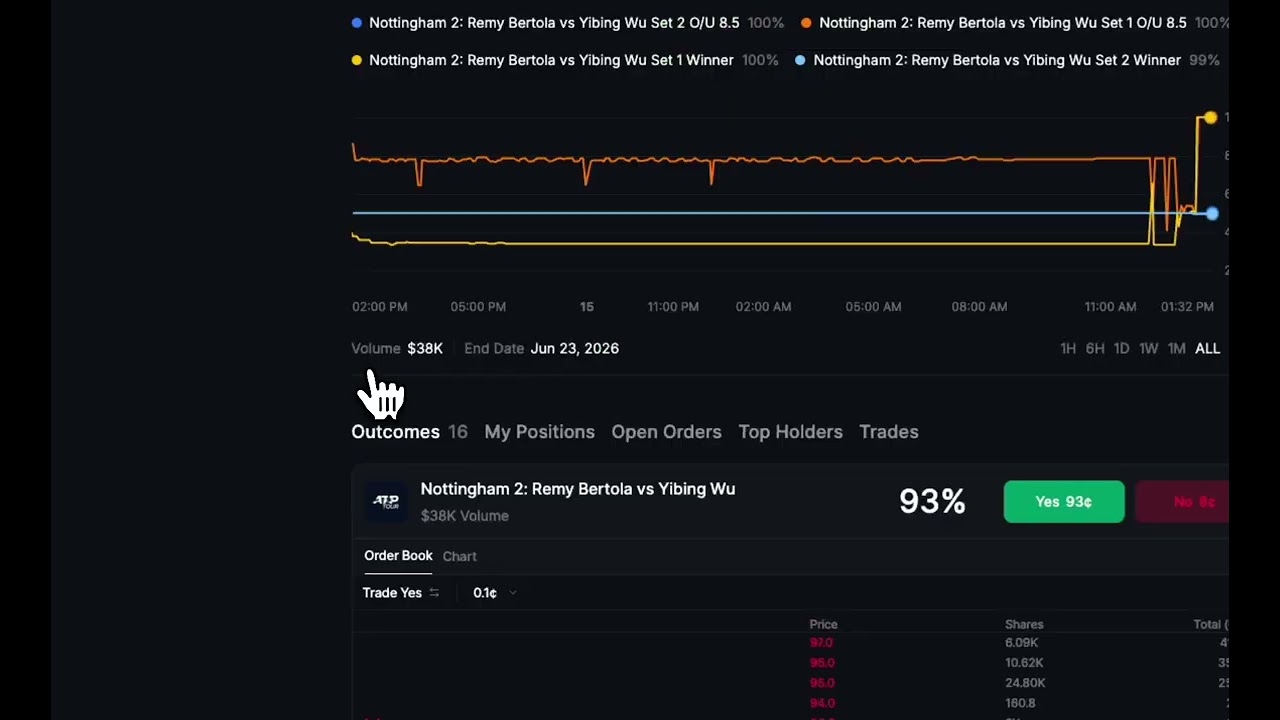
Task: Click the light-blue Set 2 Winner legend dot
Action: click(800, 60)
